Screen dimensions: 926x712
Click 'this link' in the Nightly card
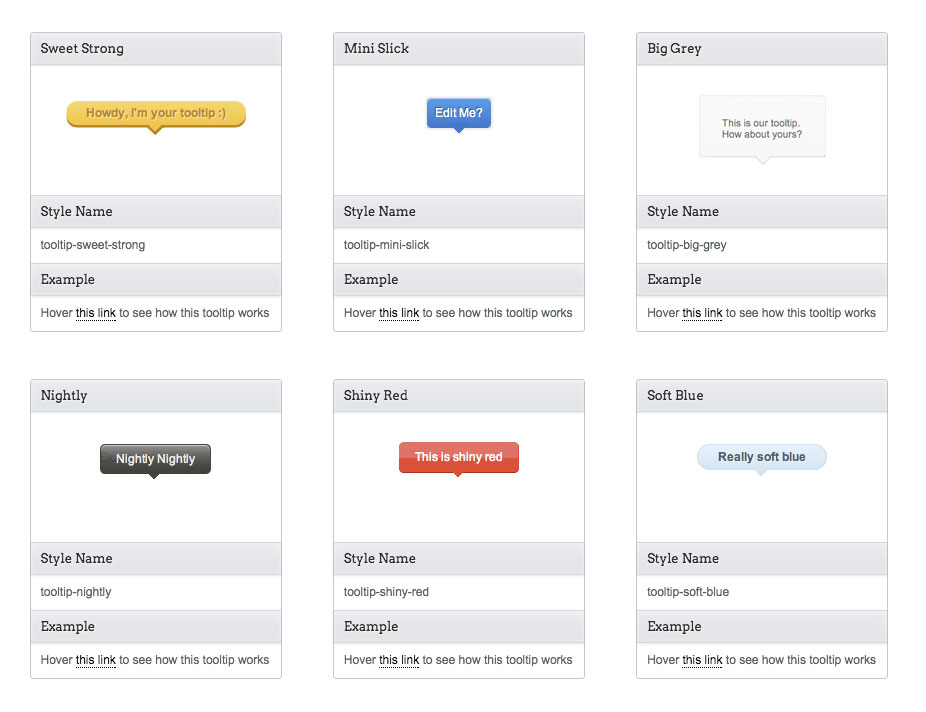point(96,660)
